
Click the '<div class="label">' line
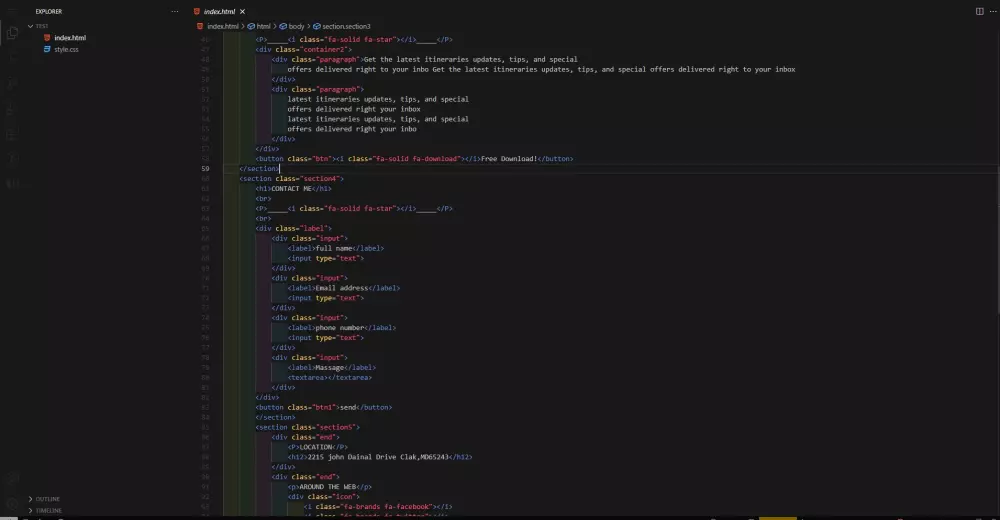pos(293,228)
